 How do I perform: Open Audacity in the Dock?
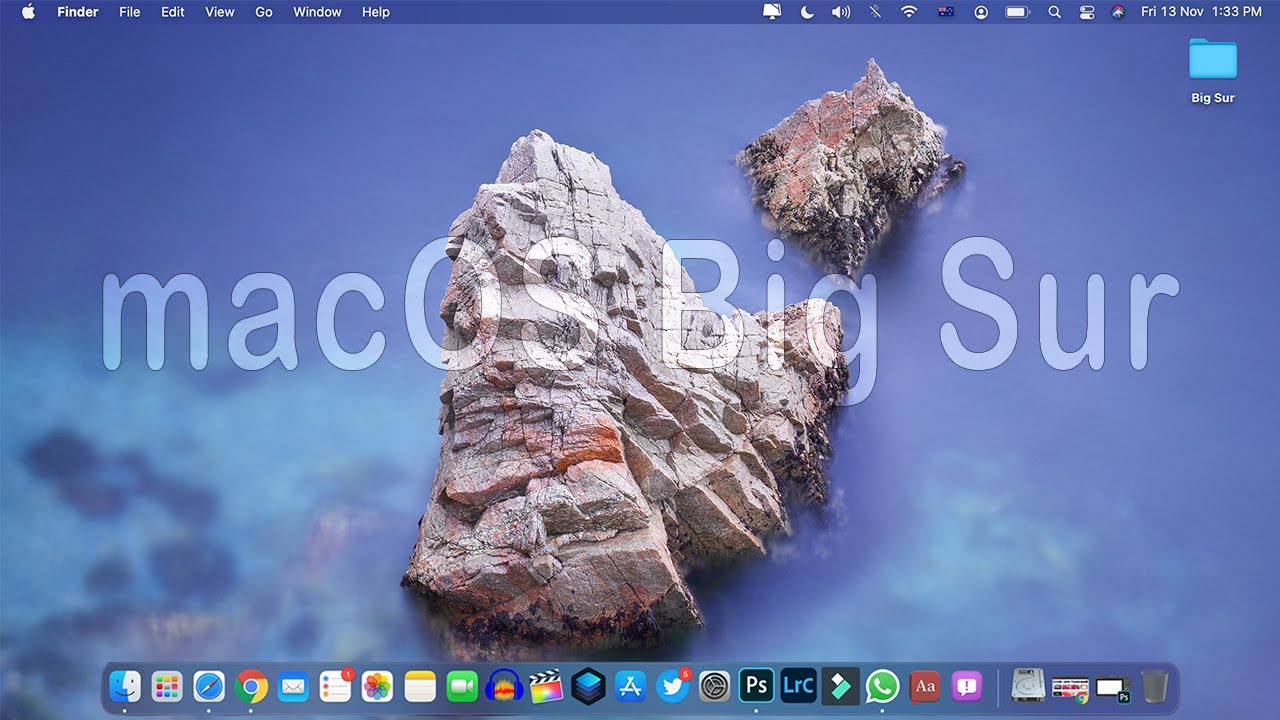tap(504, 686)
